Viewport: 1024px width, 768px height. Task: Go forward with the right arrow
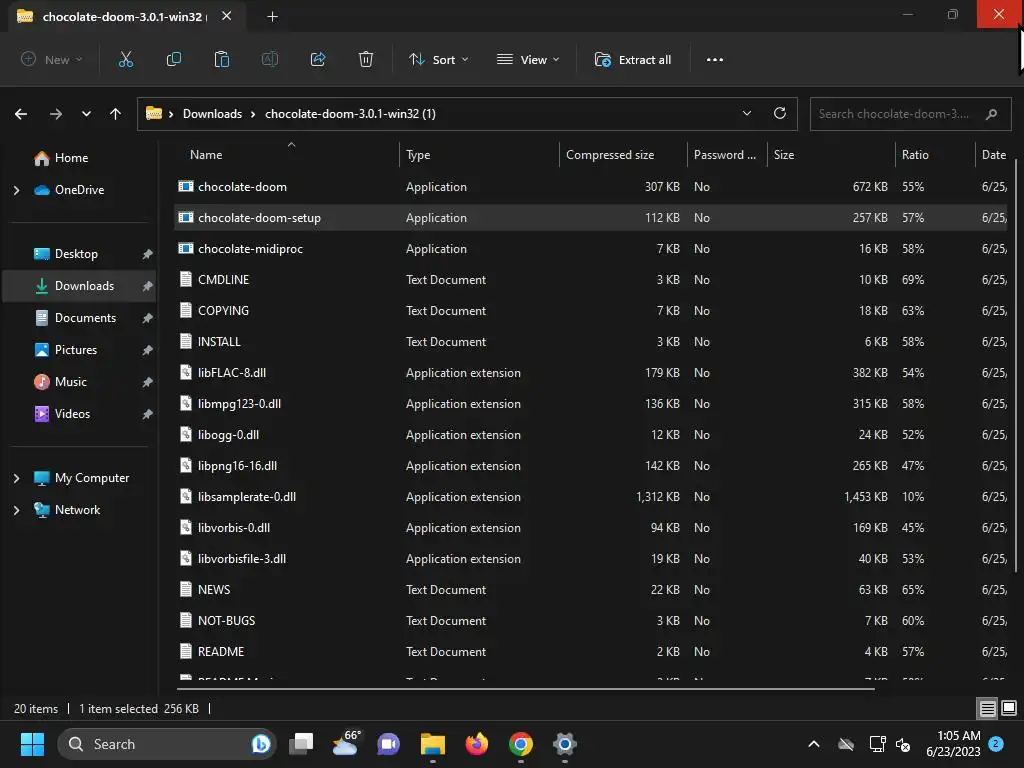tap(56, 114)
